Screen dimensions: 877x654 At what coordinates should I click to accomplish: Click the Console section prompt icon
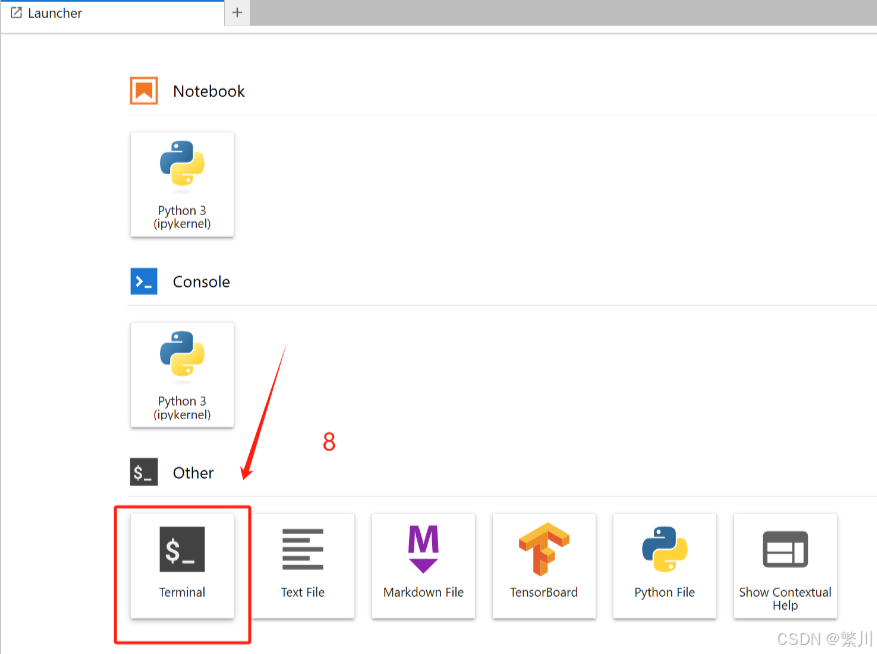[144, 281]
